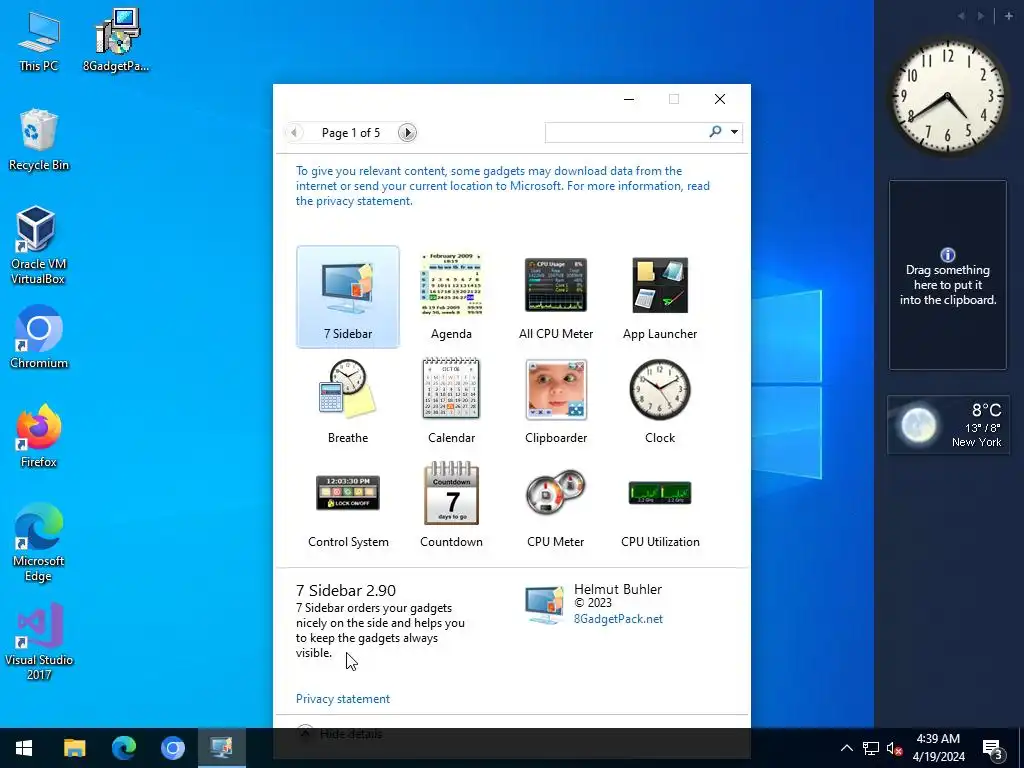Open the Privacy statement link

click(343, 699)
